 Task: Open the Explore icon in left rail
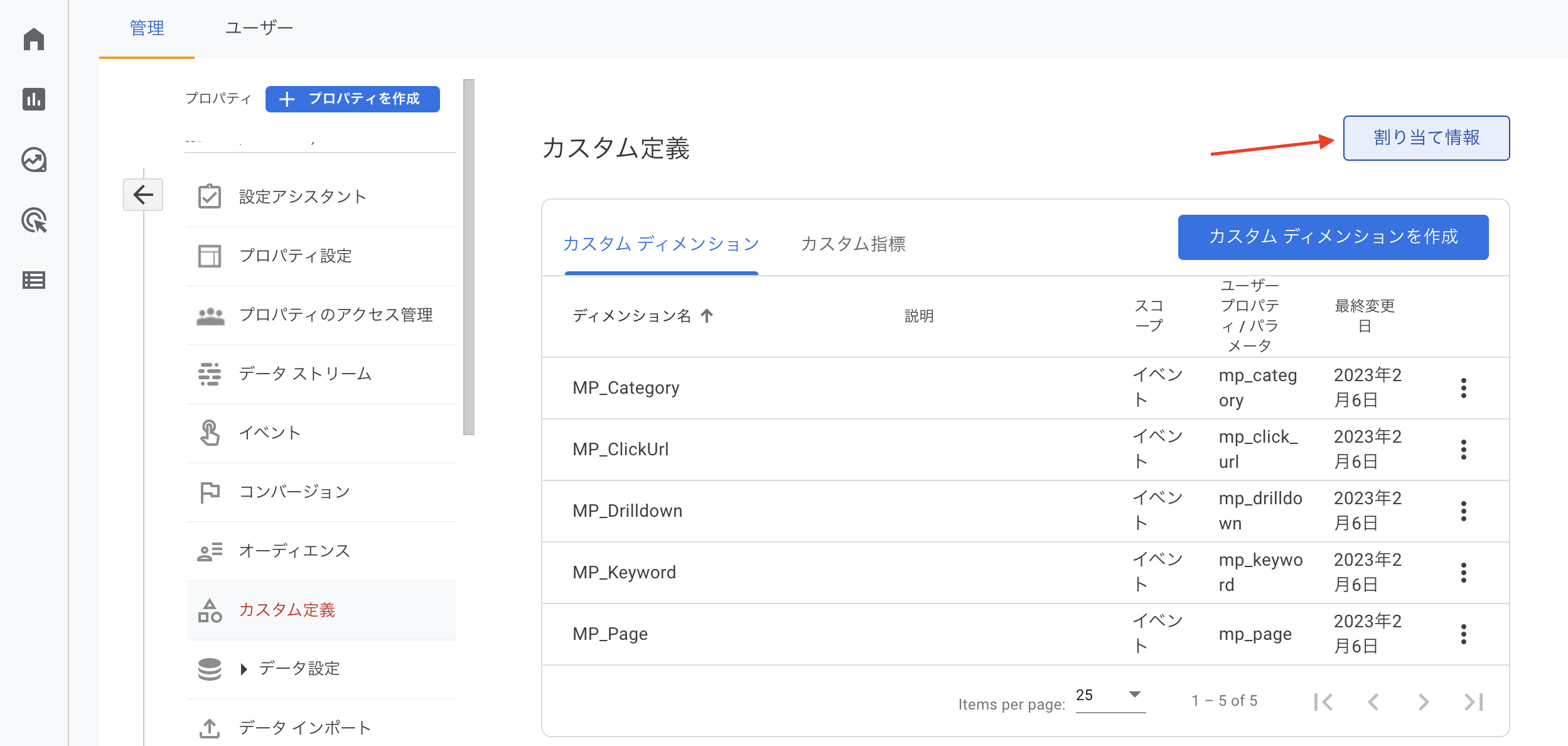[34, 159]
